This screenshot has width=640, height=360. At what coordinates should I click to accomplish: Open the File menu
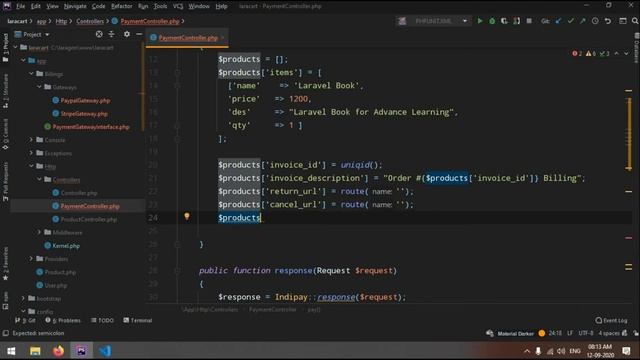(20, 6)
